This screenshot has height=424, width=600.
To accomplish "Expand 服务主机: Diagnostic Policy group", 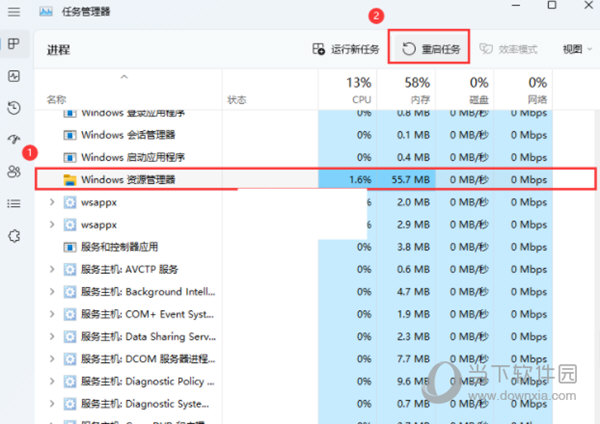I will [52, 381].
